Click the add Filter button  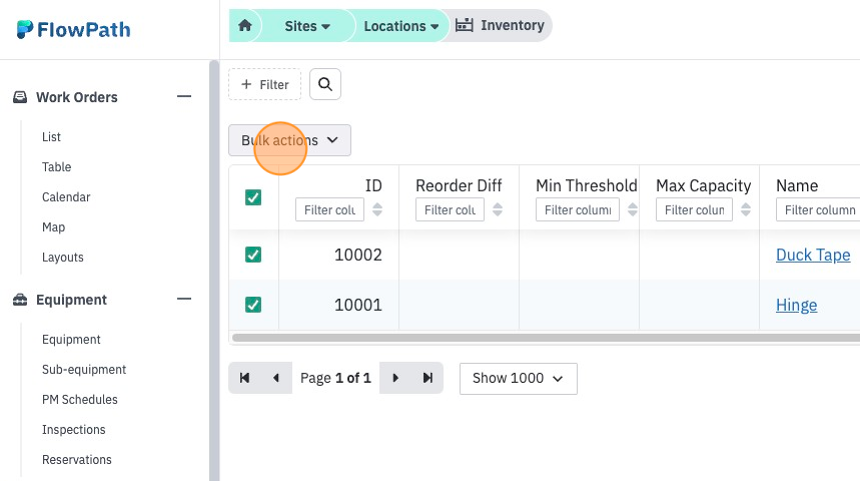265,84
